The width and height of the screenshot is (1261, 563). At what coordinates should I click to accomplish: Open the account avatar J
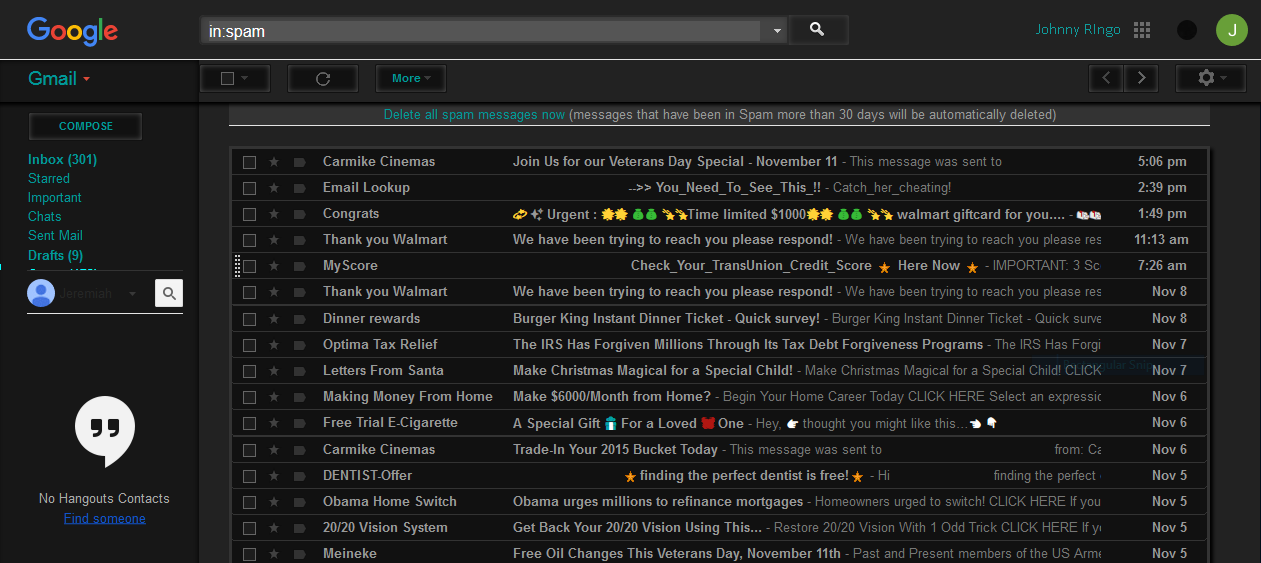point(1232,30)
